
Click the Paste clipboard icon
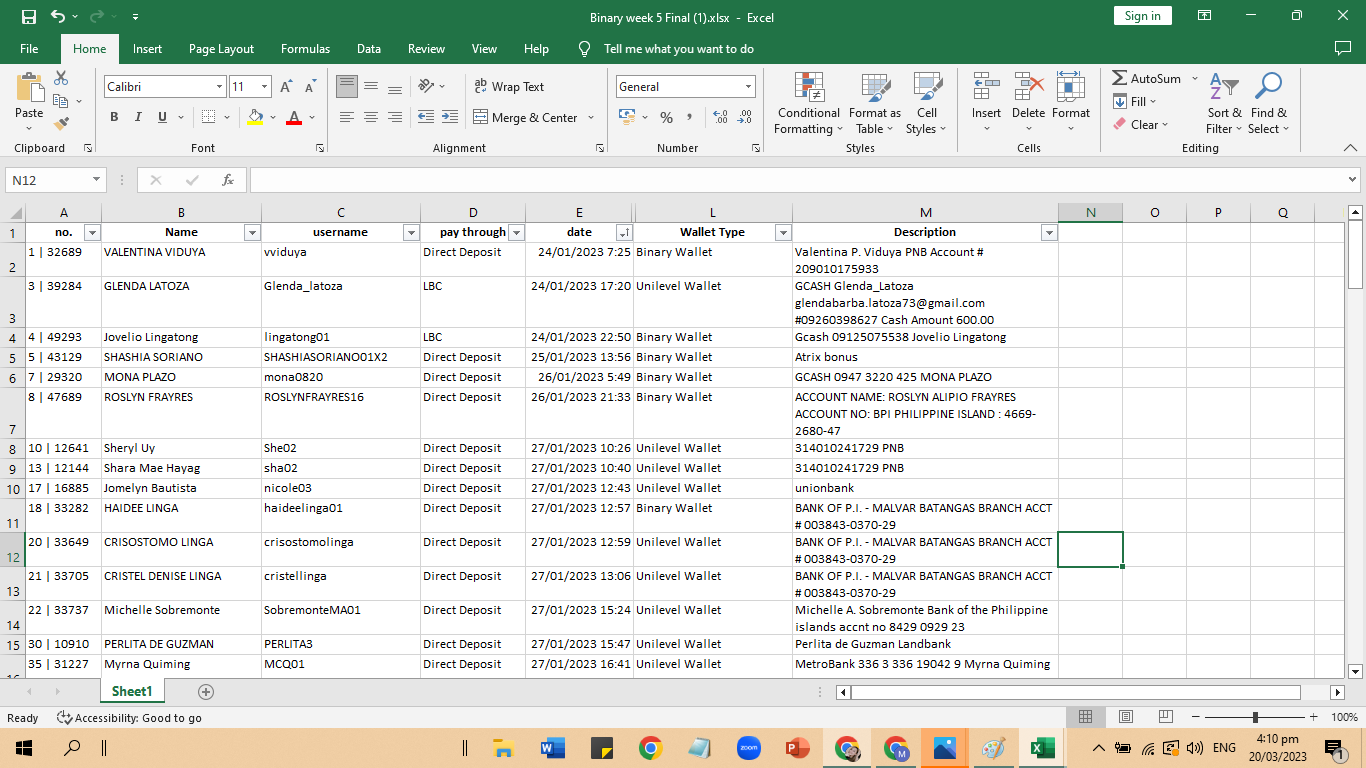[x=29, y=88]
